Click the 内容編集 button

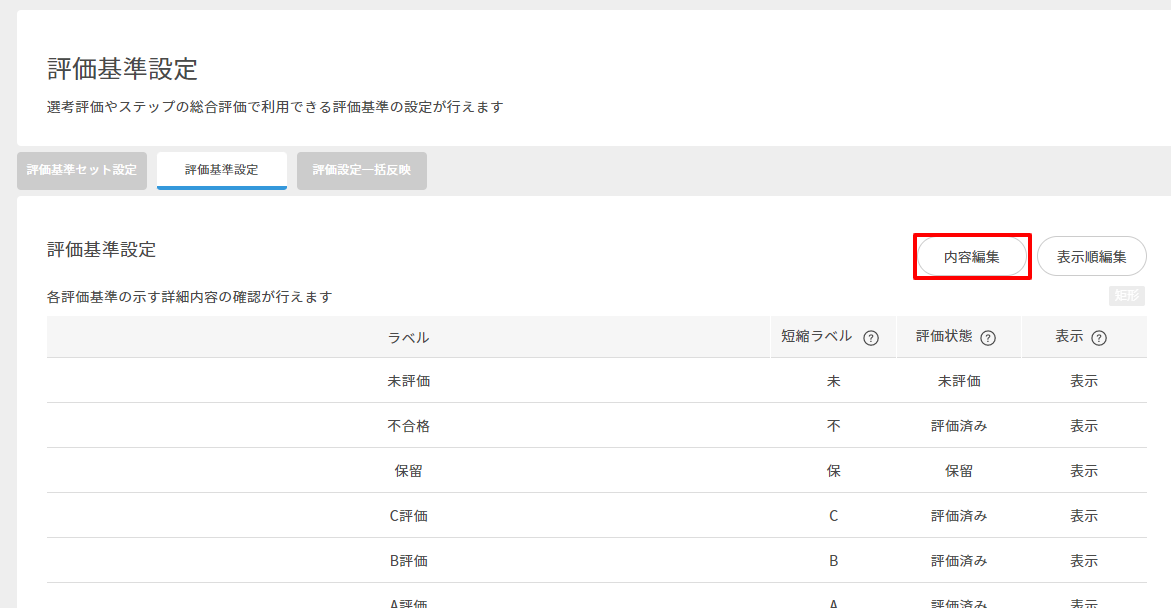pyautogui.click(x=972, y=257)
